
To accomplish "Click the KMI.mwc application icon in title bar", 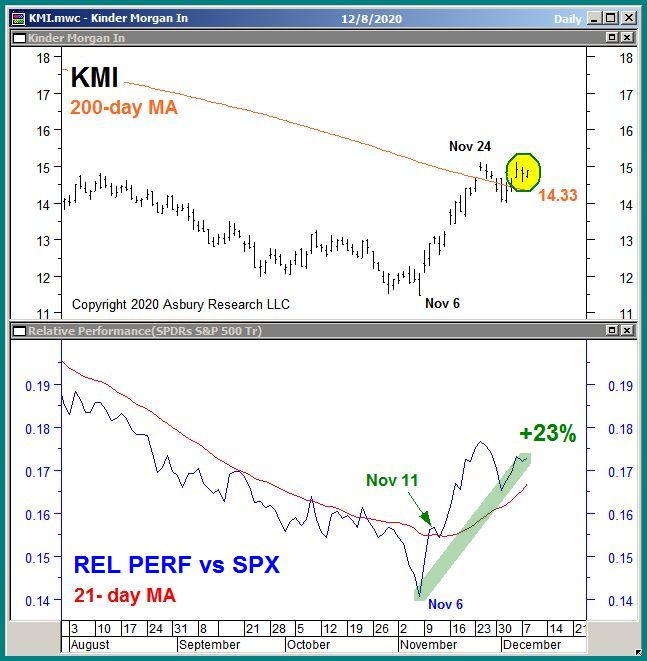I will pyautogui.click(x=17, y=17).
